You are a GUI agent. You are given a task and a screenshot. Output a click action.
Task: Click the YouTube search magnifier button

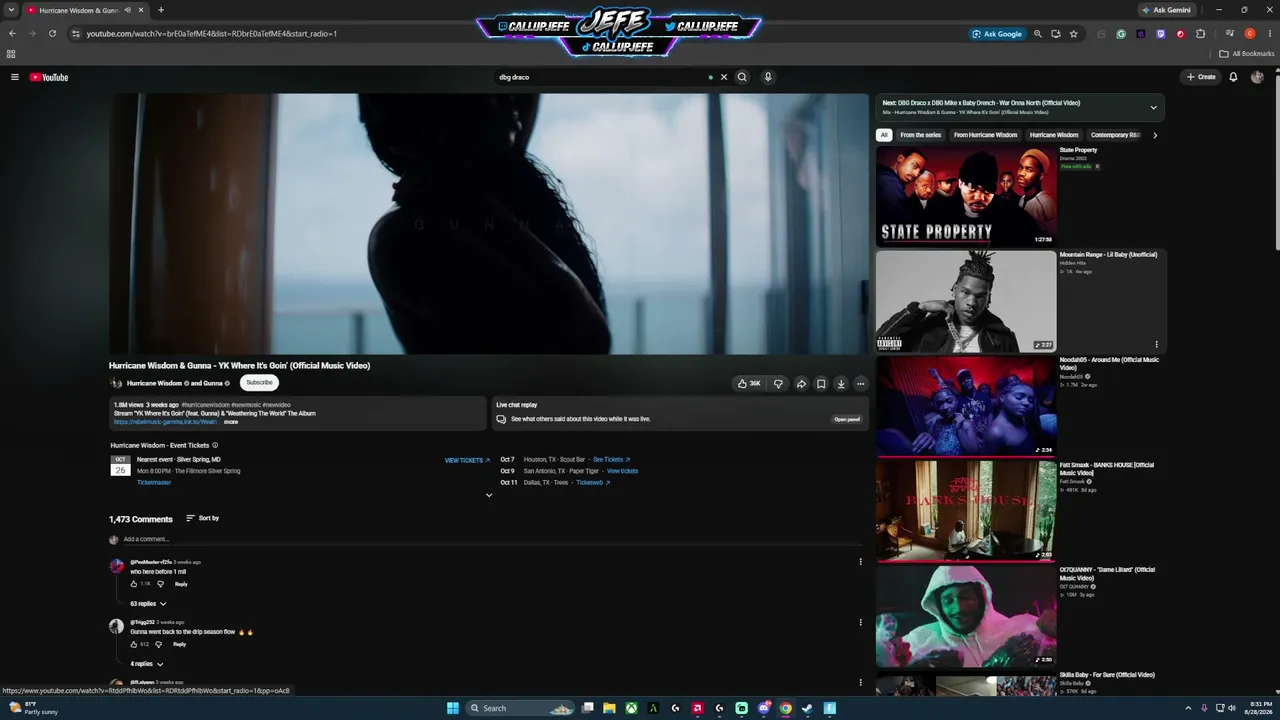pyautogui.click(x=742, y=77)
